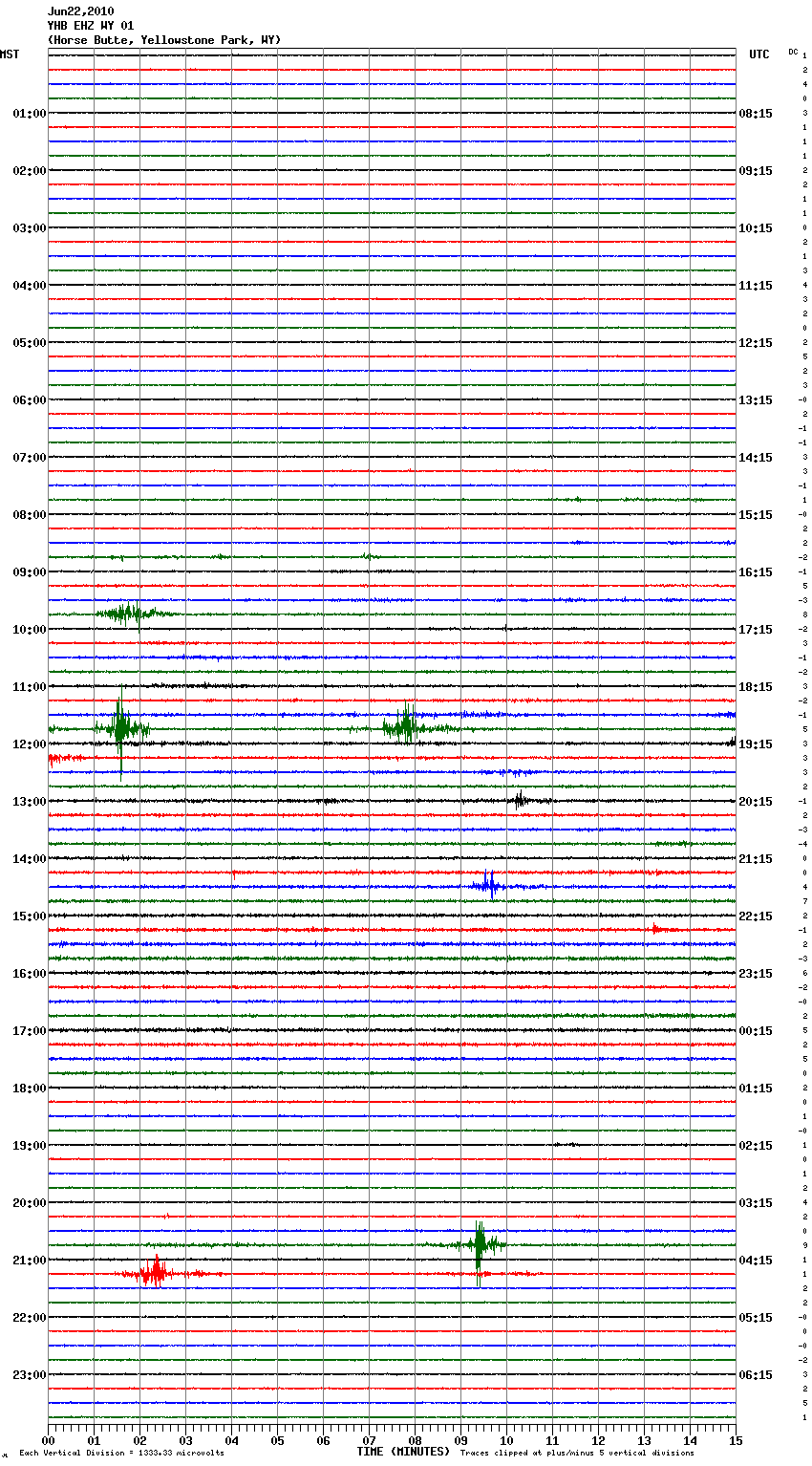Viewport: 812px width, 1466px height.
Task: Select the 01:00 MST hour label
Action: [30, 114]
